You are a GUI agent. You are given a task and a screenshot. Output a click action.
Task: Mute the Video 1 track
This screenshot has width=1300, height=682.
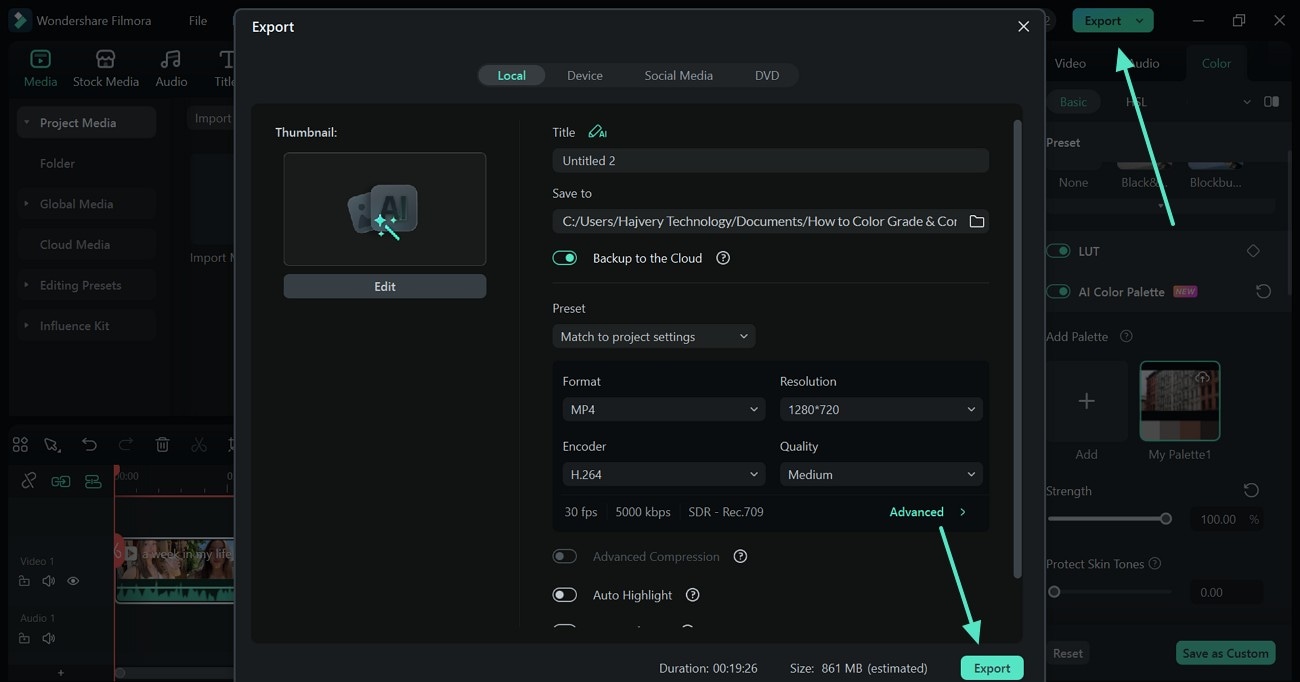tap(48, 581)
